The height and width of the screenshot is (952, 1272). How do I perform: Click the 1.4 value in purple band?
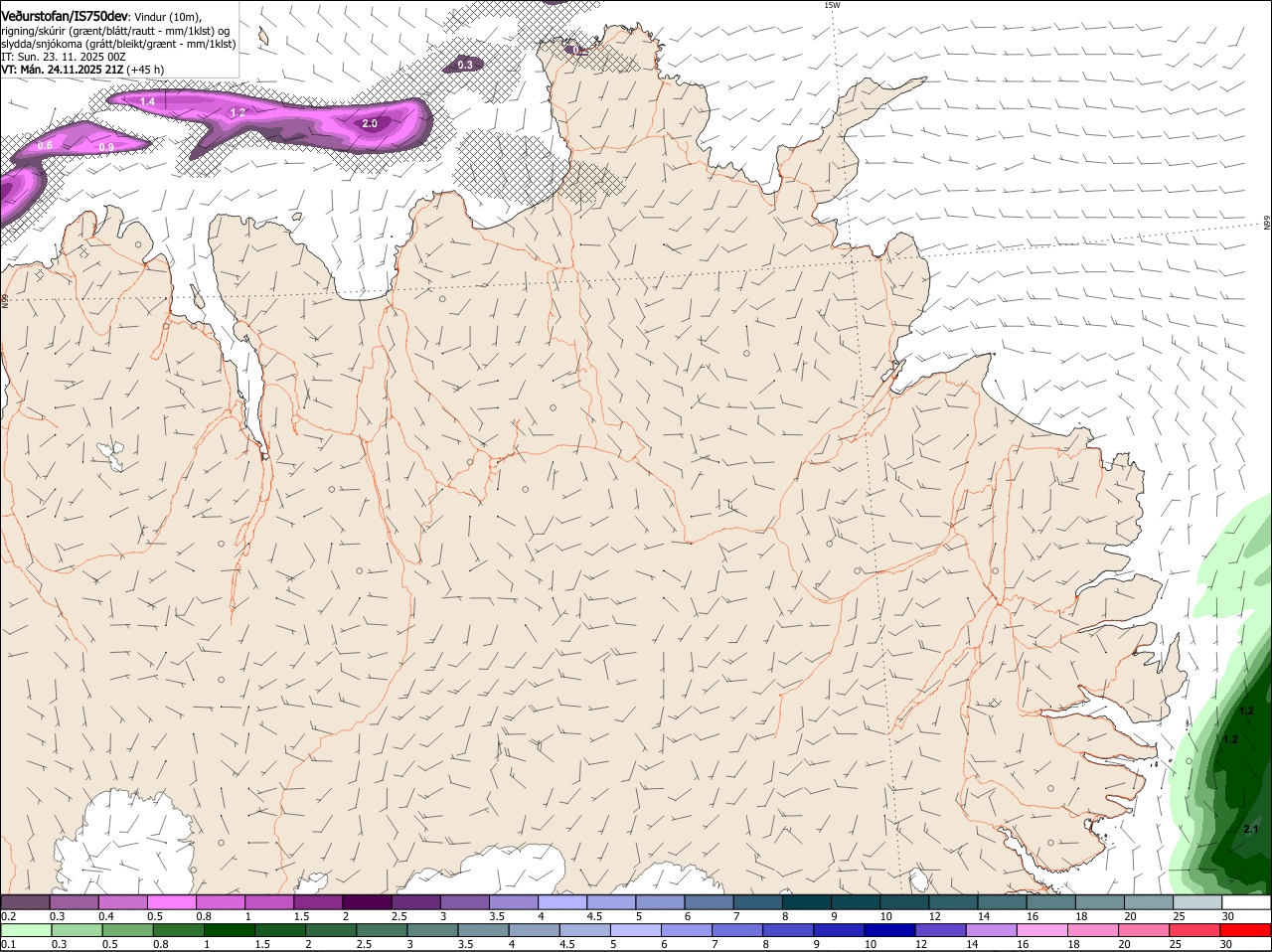[147, 101]
